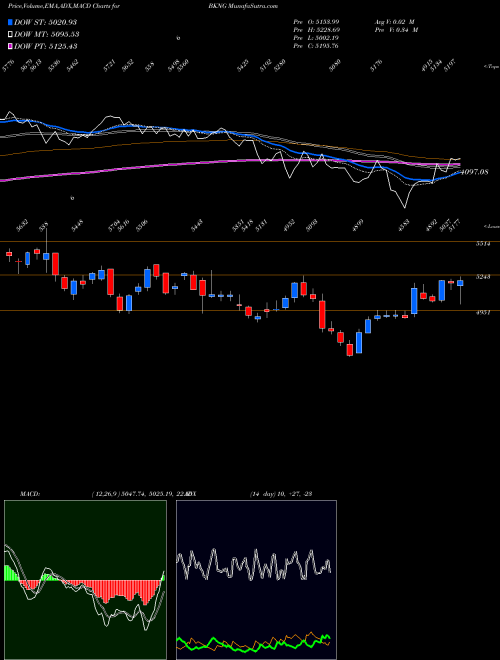Click the lowest red candlestick at the trough
The width and height of the screenshot is (500, 660).
[x=349, y=350]
